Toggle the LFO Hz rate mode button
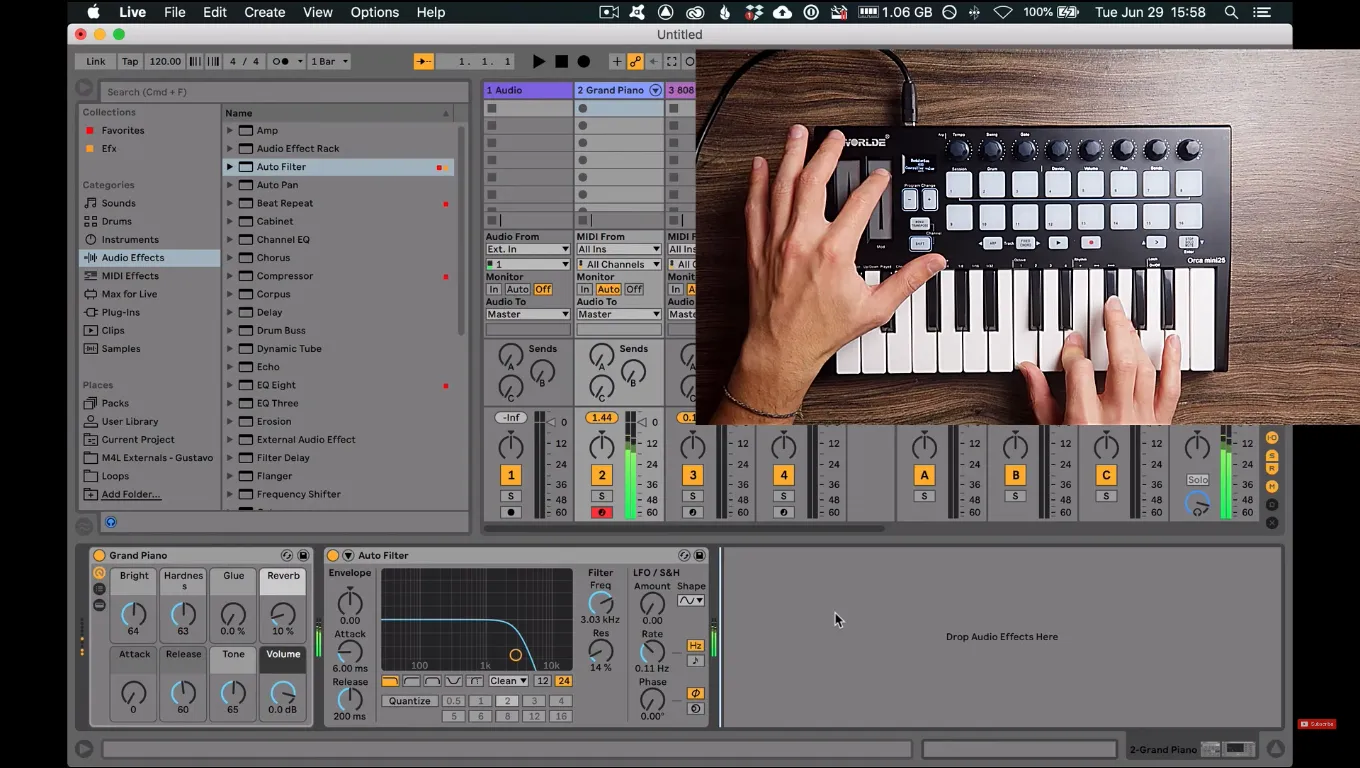The width and height of the screenshot is (1360, 768). click(695, 645)
